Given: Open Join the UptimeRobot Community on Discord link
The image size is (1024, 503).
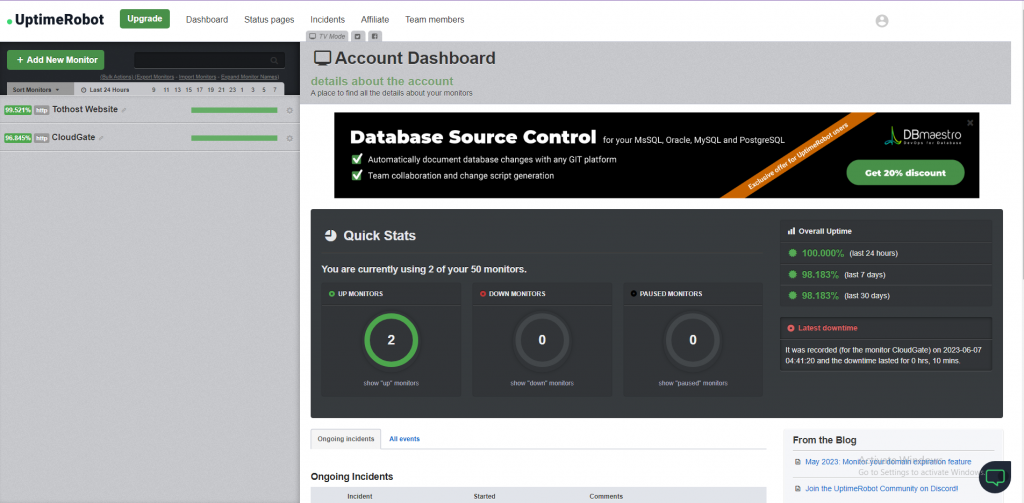Looking at the screenshot, I should [882, 489].
